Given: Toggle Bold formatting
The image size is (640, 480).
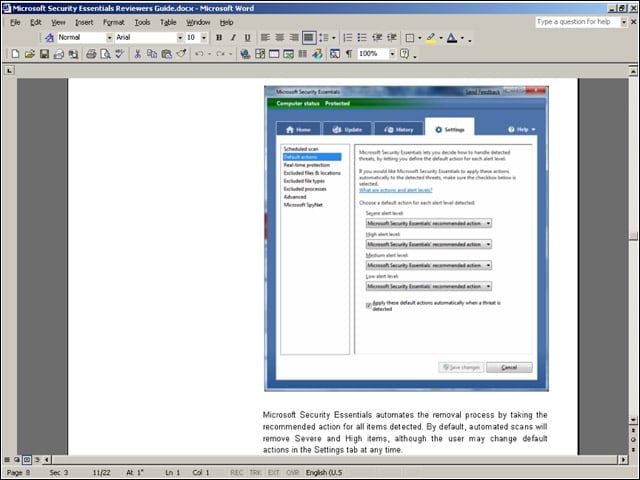Looking at the screenshot, I should (x=219, y=38).
